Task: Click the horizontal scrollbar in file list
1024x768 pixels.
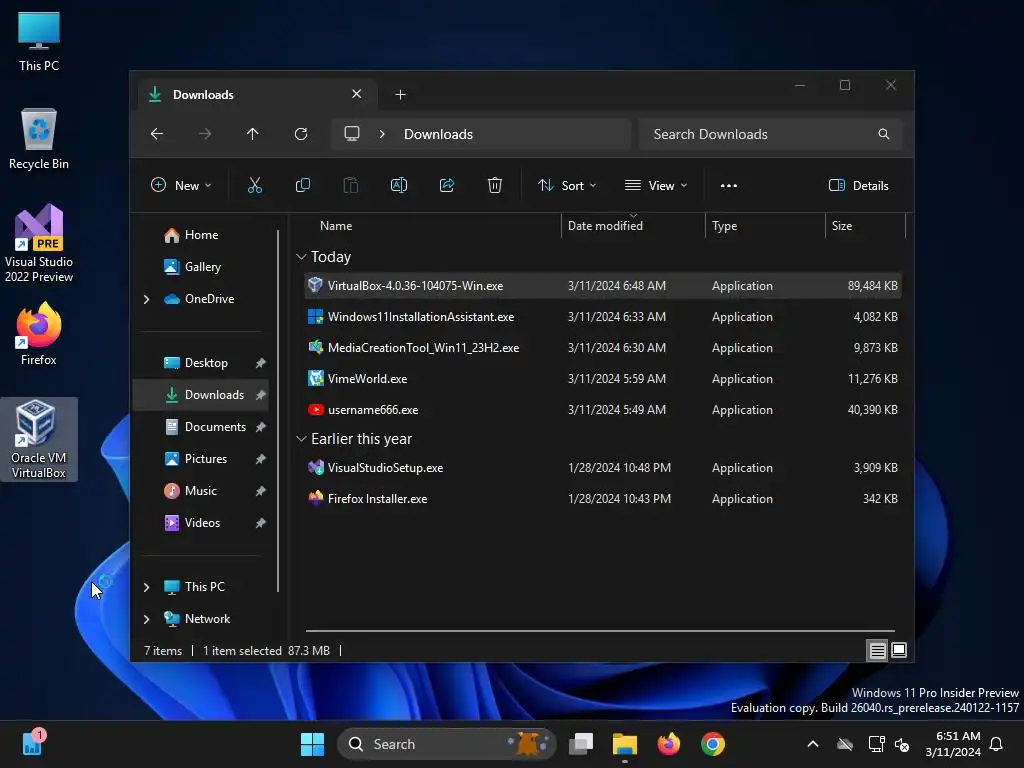Action: (x=600, y=632)
